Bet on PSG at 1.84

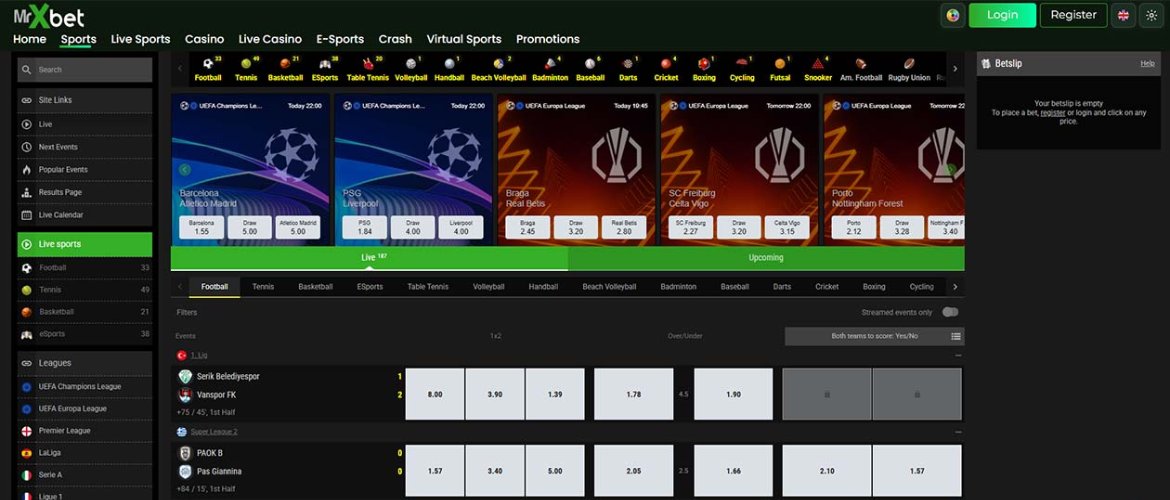pyautogui.click(x=365, y=228)
